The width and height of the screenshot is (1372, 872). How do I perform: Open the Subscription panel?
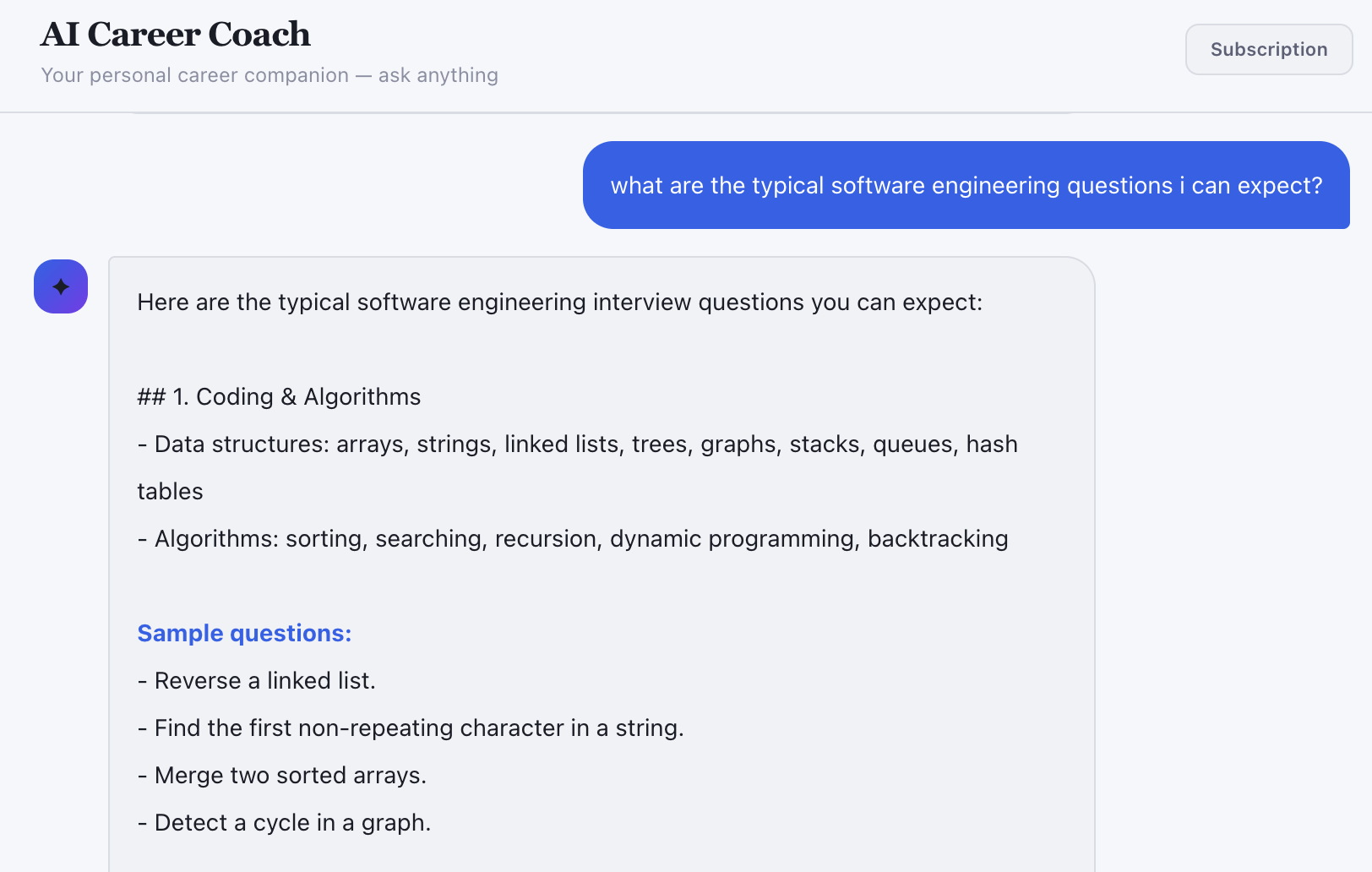[1268, 49]
